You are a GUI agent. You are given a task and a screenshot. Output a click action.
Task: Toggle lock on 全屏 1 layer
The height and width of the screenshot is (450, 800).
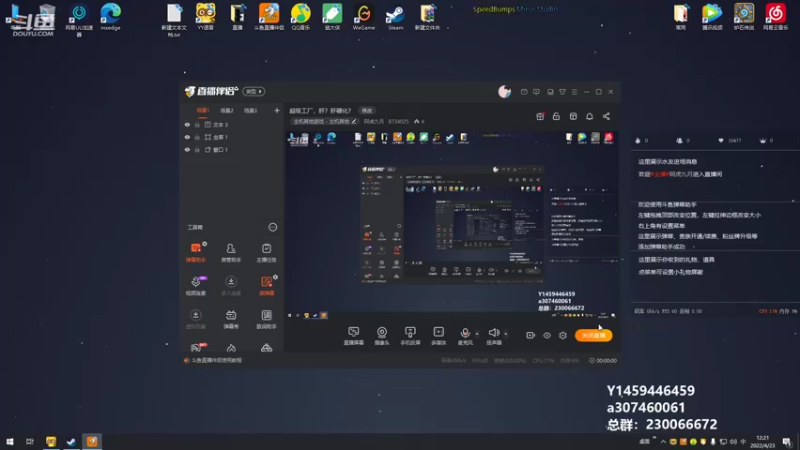pyautogui.click(x=197, y=137)
